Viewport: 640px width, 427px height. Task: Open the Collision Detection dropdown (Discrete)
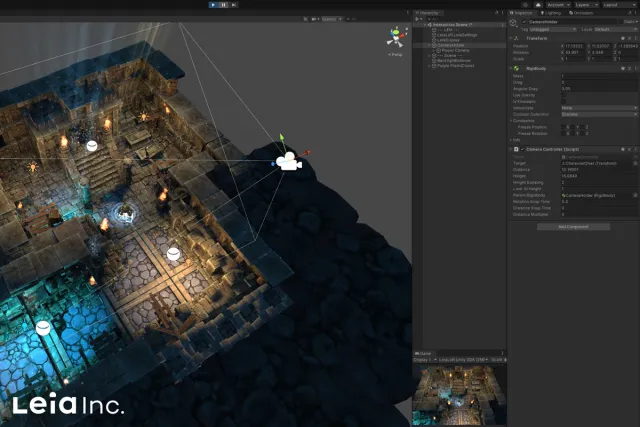pos(599,114)
